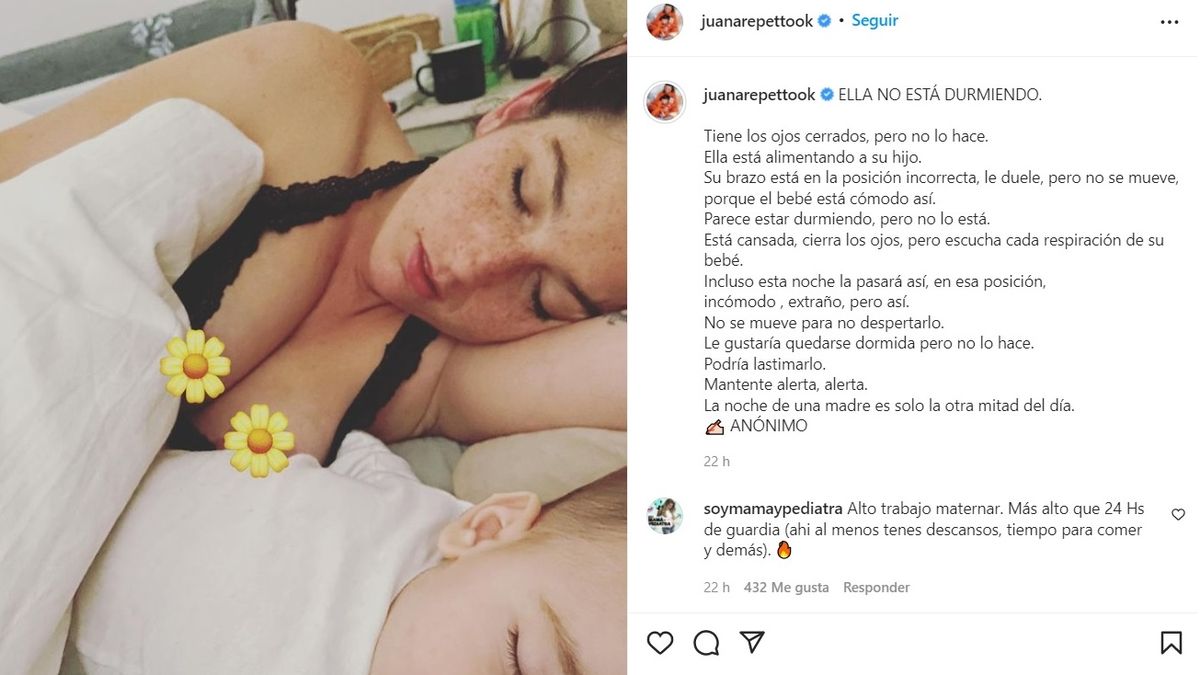Open juanarepettook profile picture in header

tap(665, 22)
